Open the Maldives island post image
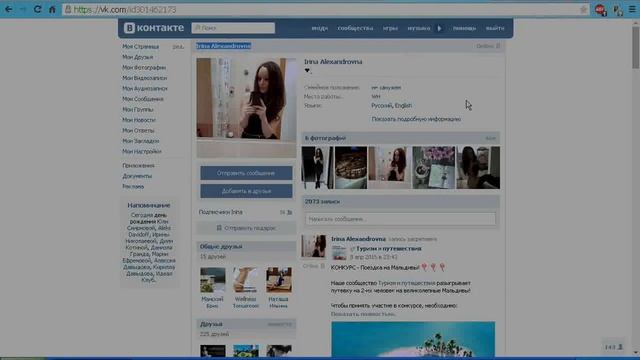Screen dimensions: 640x360 [413, 339]
